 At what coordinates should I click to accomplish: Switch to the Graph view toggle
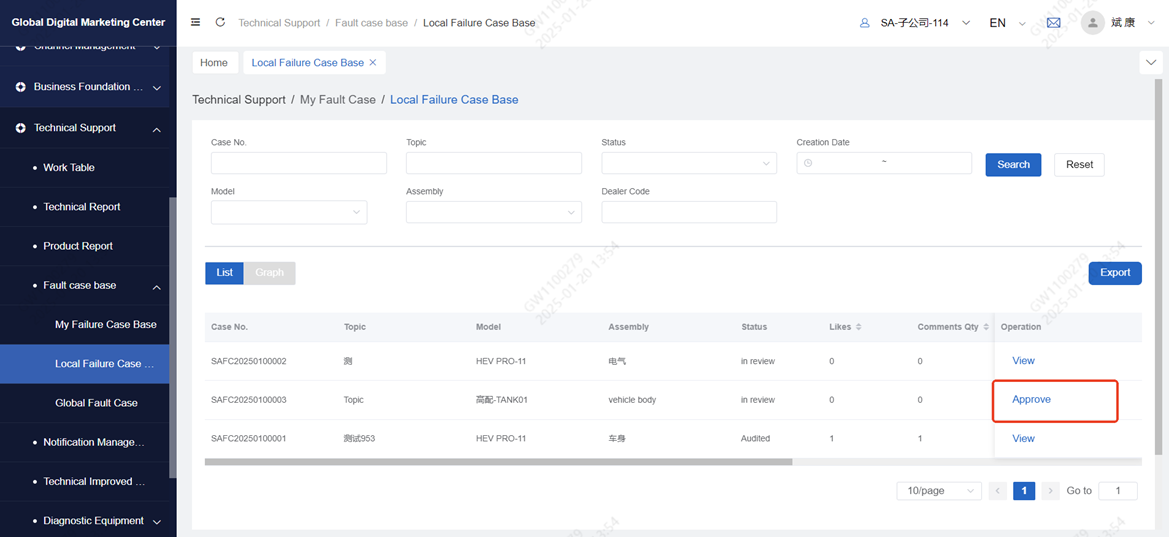coord(269,273)
